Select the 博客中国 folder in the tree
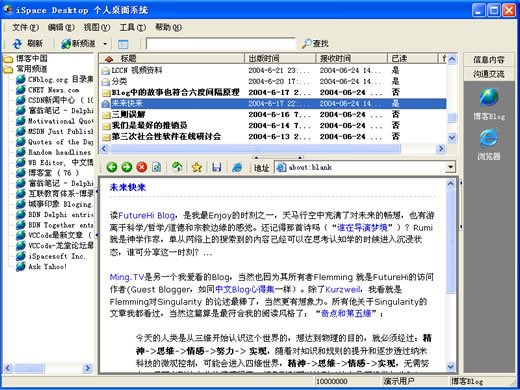Viewport: 520px width, 390px height. coord(32,59)
